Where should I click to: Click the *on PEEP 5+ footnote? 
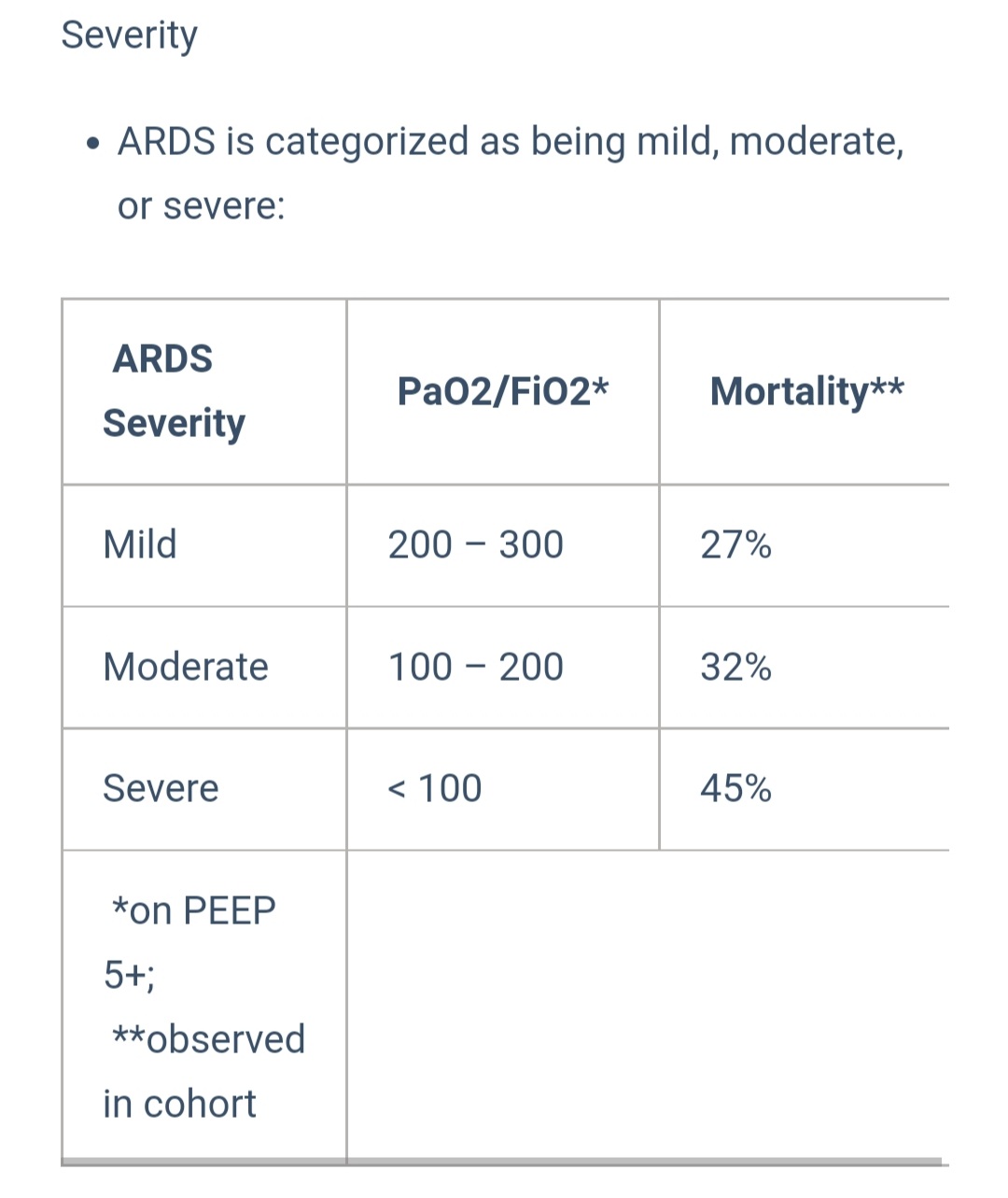pos(189,942)
